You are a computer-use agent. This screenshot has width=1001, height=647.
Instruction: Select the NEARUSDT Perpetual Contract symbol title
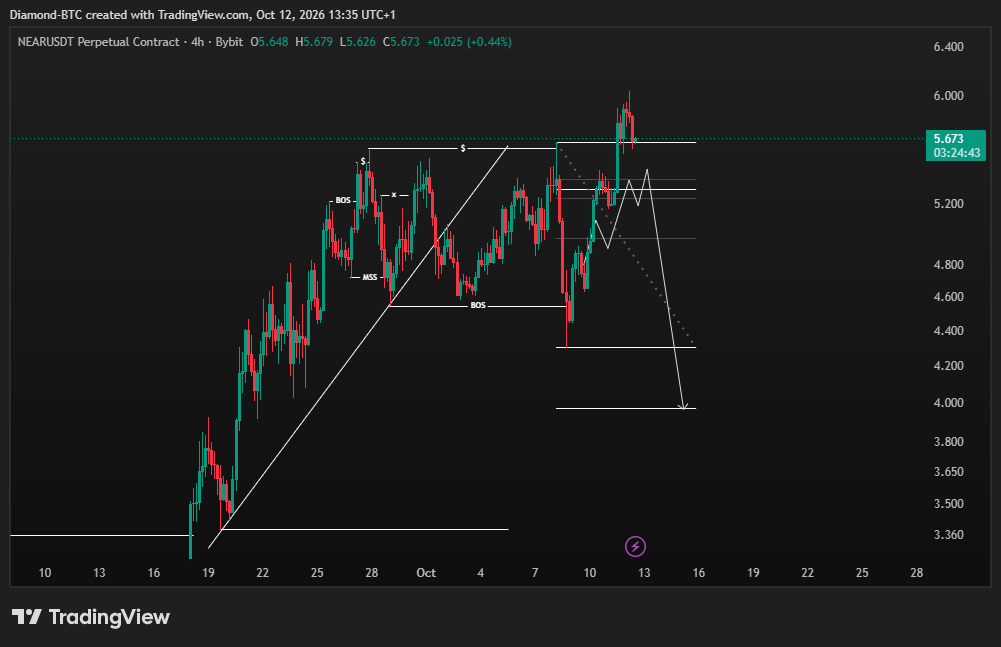click(x=98, y=42)
